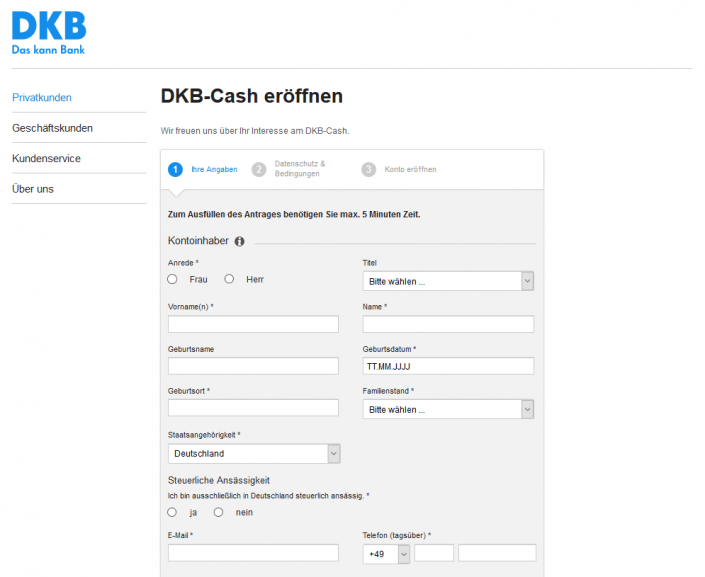The height and width of the screenshot is (577, 705).
Task: Select the Herr radio button
Action: pos(229,279)
